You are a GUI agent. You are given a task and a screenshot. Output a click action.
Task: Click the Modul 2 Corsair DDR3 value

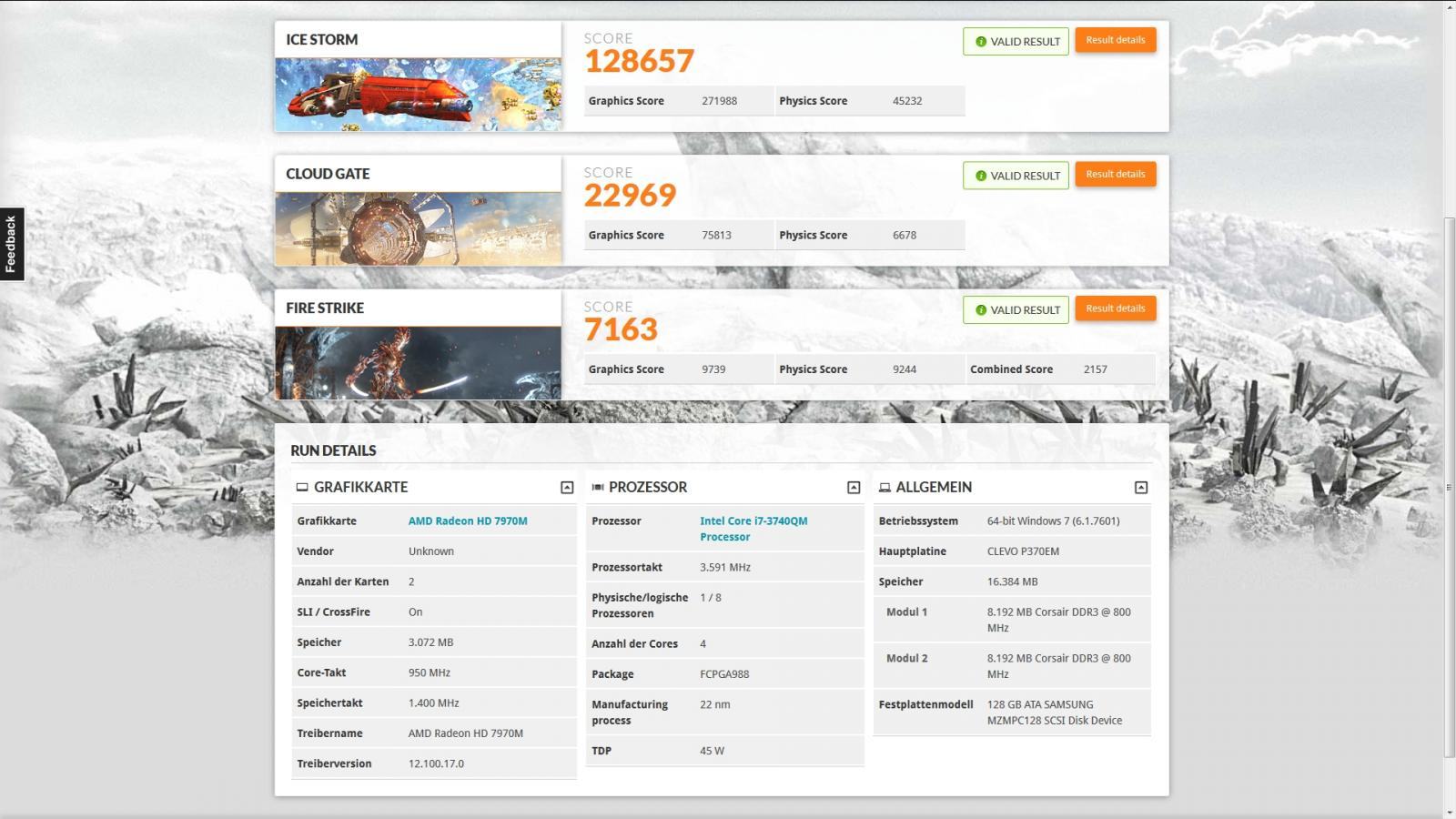pos(1059,666)
